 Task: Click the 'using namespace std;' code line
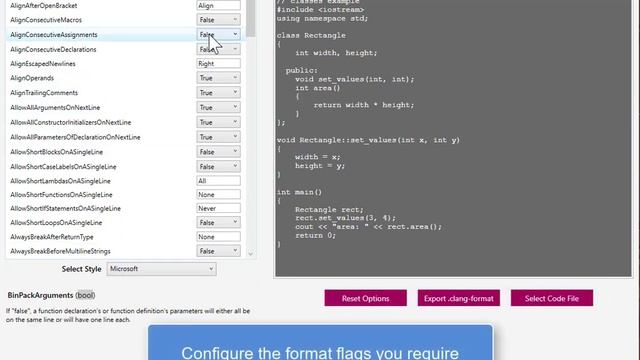coord(322,18)
